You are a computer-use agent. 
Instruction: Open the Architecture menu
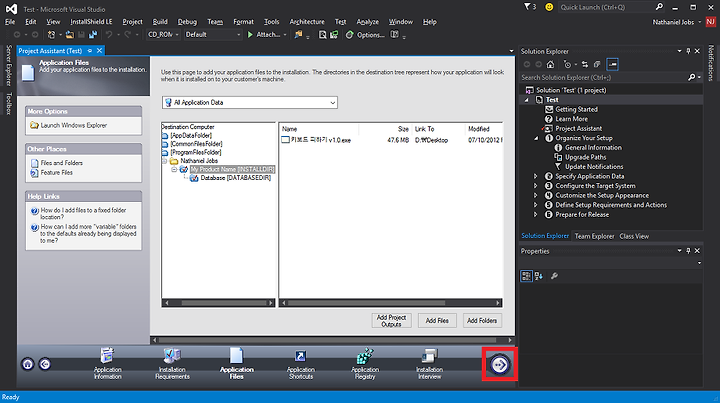(307, 22)
